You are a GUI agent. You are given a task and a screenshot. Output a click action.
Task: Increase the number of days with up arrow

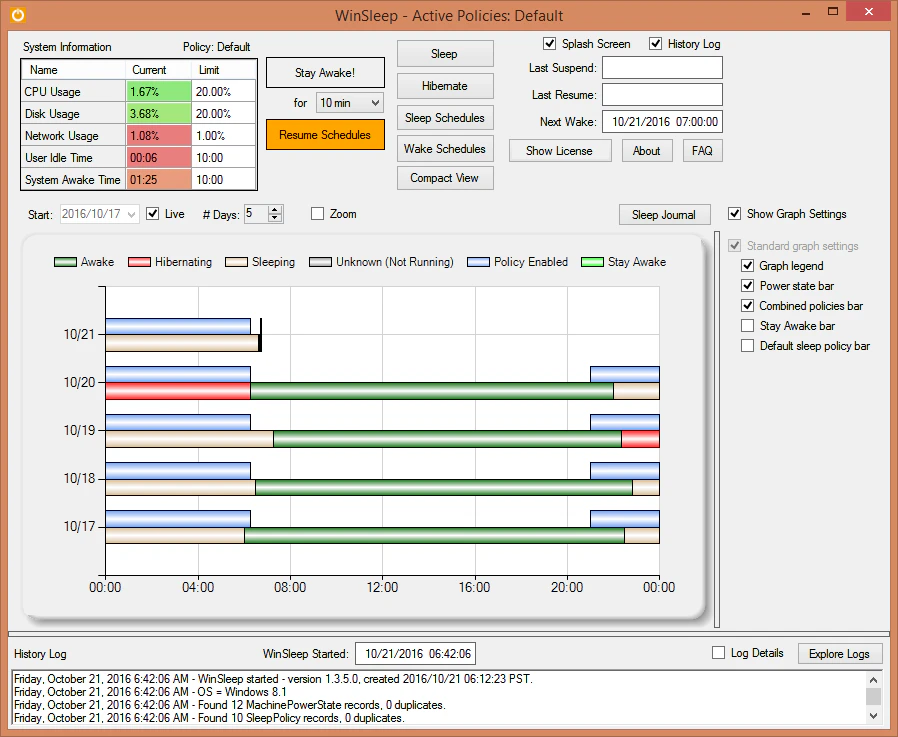coord(275,210)
